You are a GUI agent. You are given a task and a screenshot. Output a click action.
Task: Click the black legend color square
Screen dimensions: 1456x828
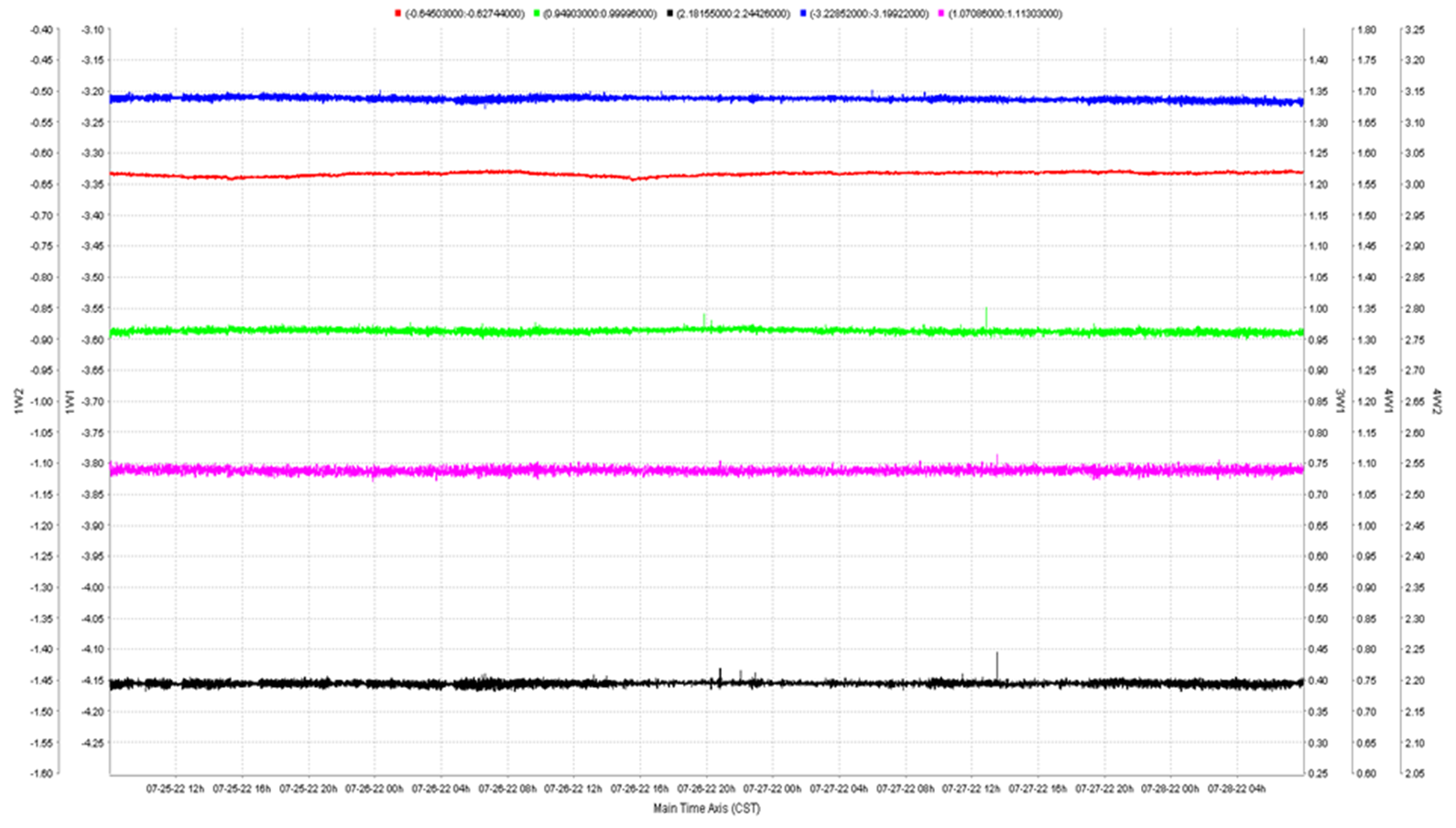670,14
